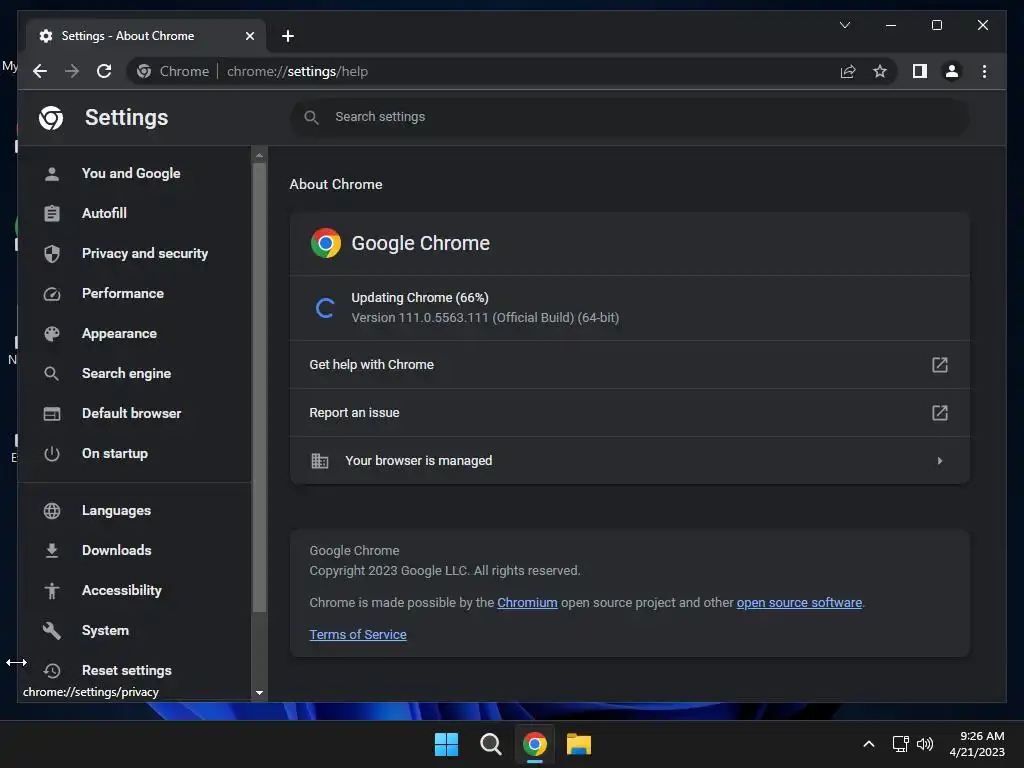Select Downloads in sidebar
Screen dimensions: 1024x768
(x=117, y=550)
